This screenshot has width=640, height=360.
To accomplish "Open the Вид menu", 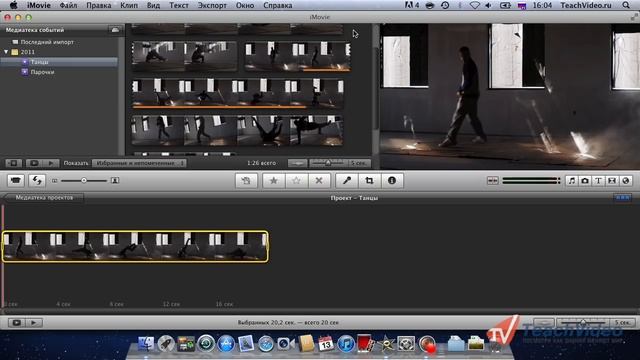I will [x=153, y=5].
